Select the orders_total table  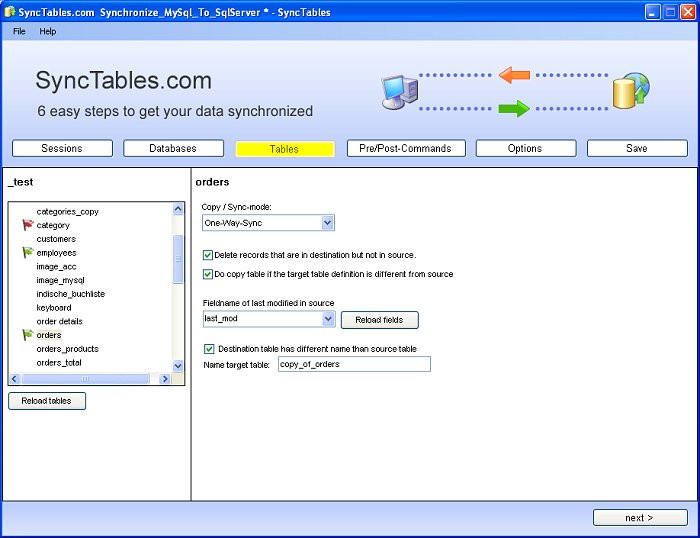click(59, 363)
